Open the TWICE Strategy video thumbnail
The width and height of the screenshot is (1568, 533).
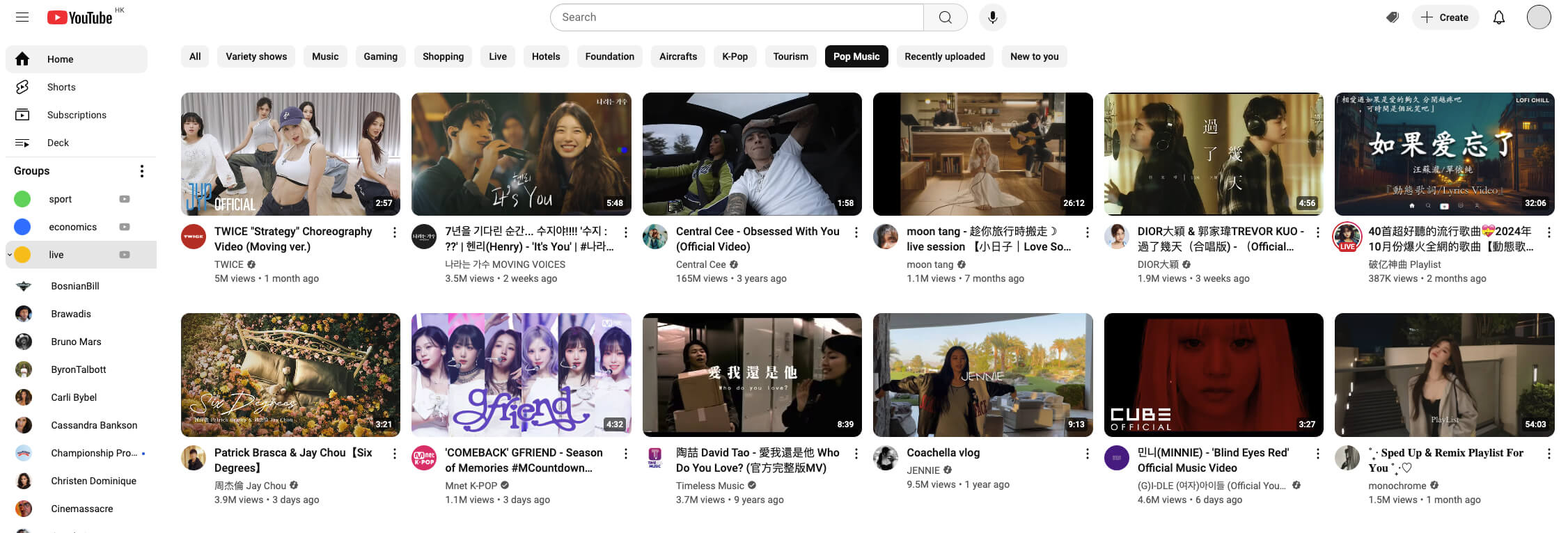290,154
